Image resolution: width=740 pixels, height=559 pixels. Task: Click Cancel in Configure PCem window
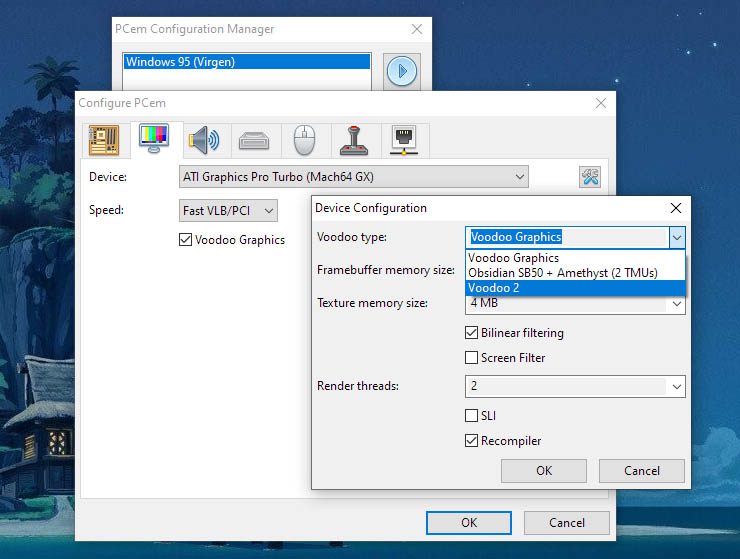point(566,523)
